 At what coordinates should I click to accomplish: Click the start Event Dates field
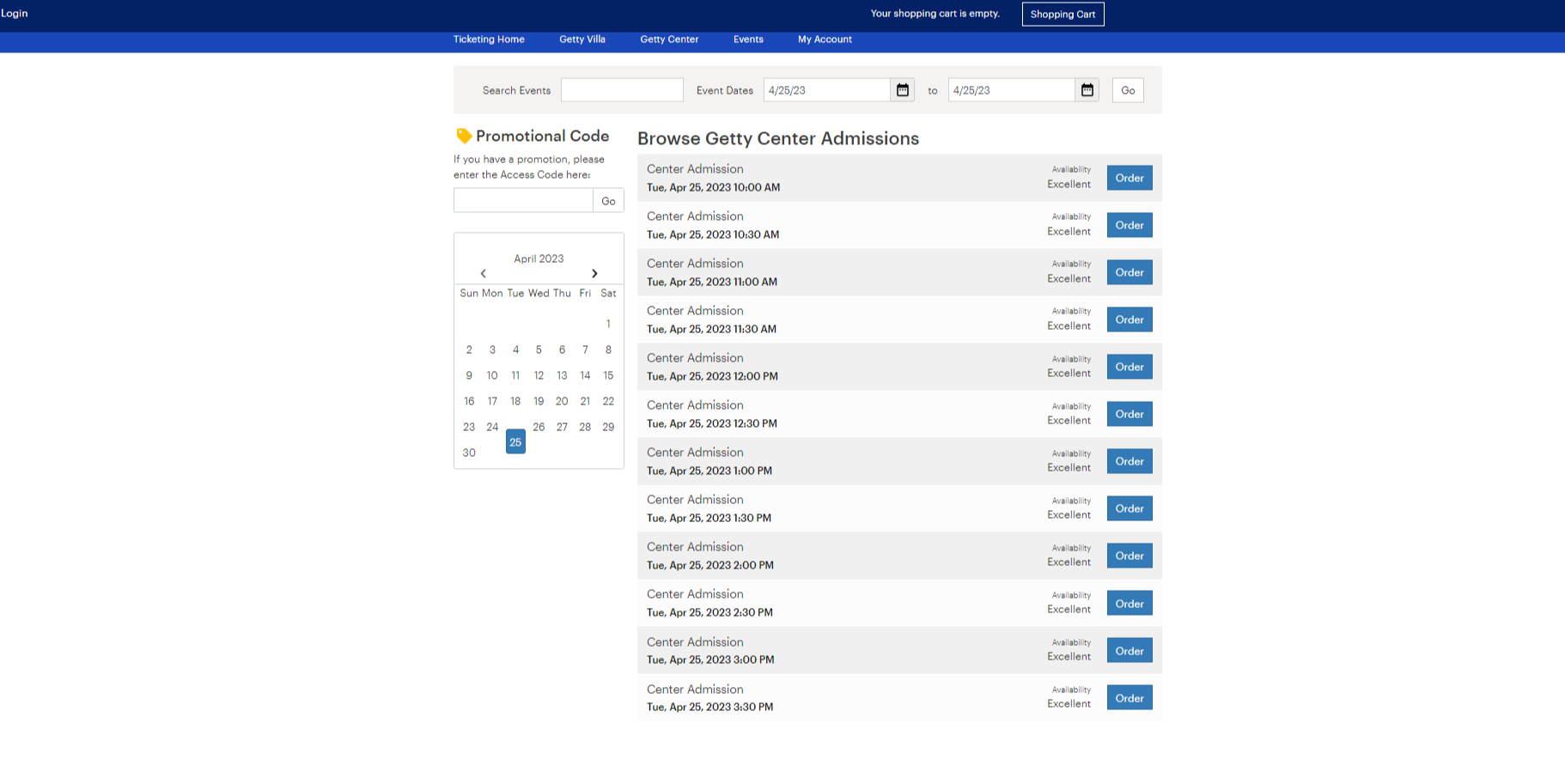point(826,90)
